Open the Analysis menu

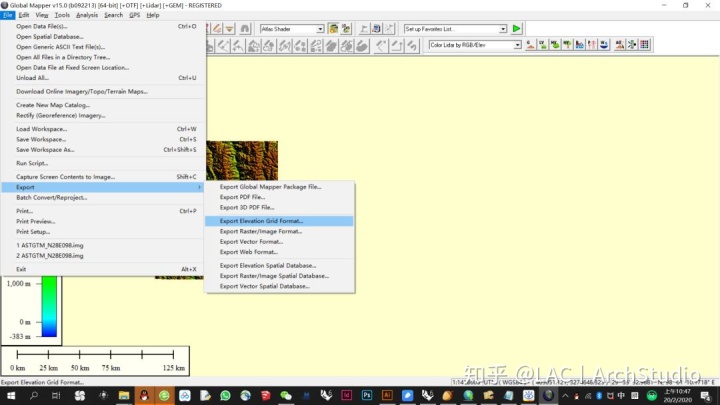coord(87,15)
